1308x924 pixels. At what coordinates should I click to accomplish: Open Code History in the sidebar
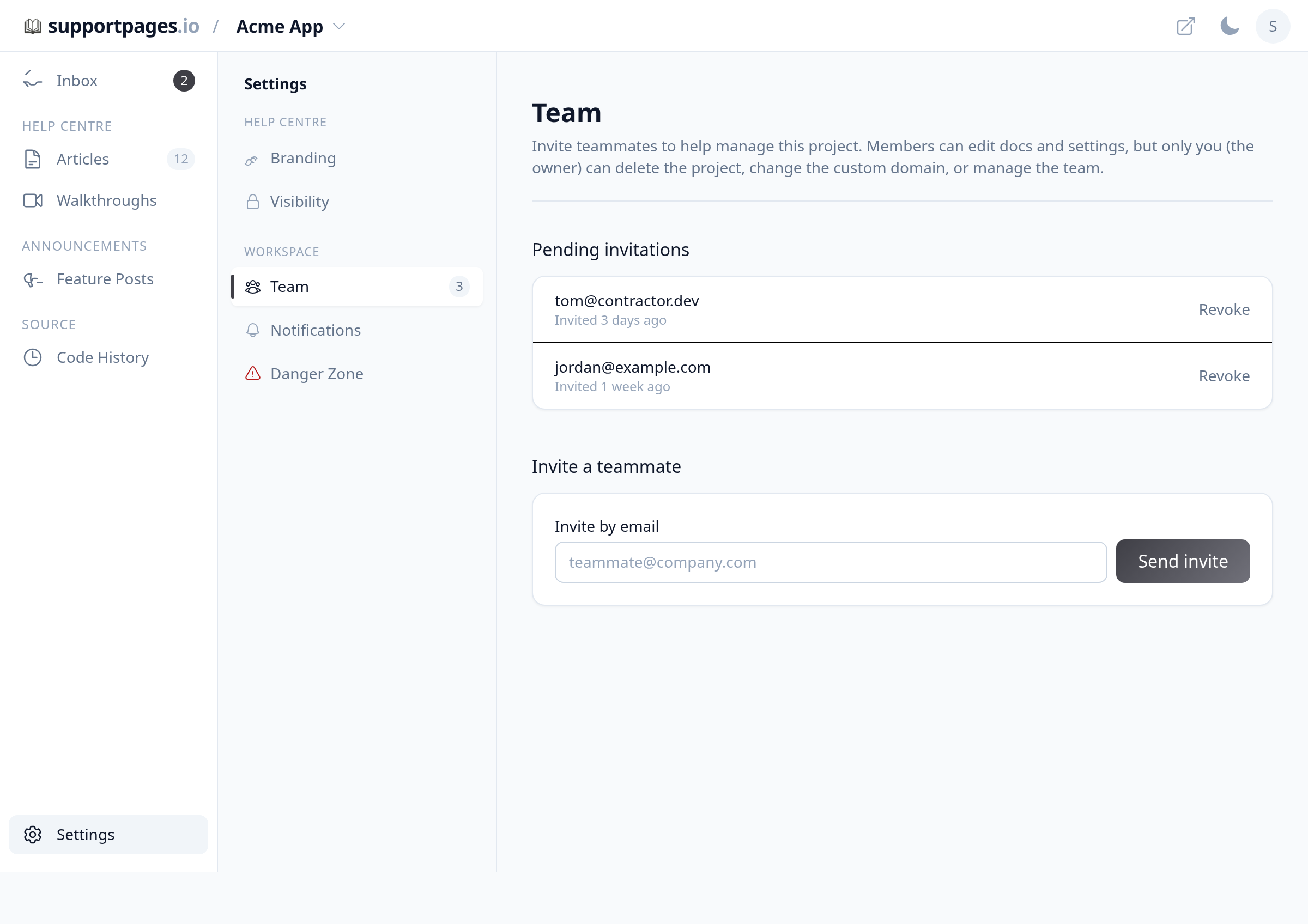click(102, 357)
